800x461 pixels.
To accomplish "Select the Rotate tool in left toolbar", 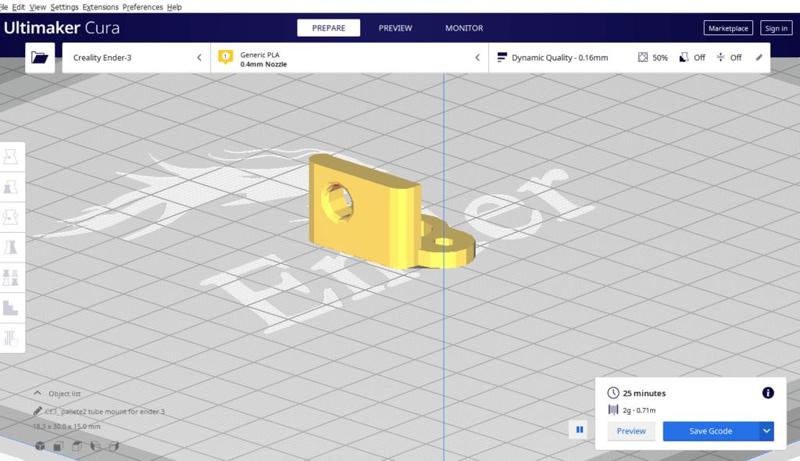I will [x=11, y=217].
